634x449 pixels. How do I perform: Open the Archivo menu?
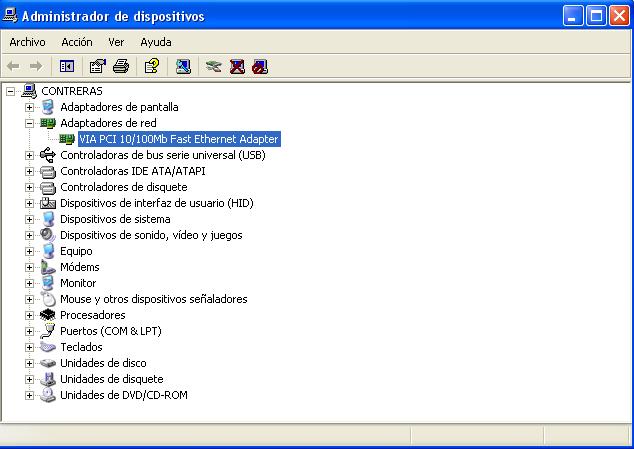coord(27,42)
